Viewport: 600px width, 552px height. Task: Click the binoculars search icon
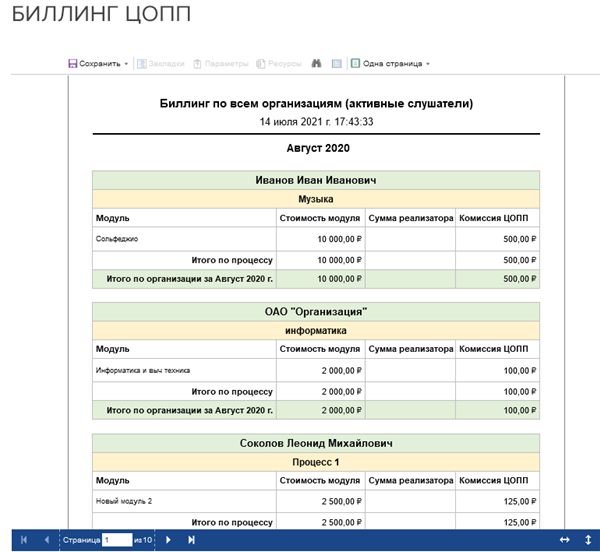pyautogui.click(x=316, y=63)
